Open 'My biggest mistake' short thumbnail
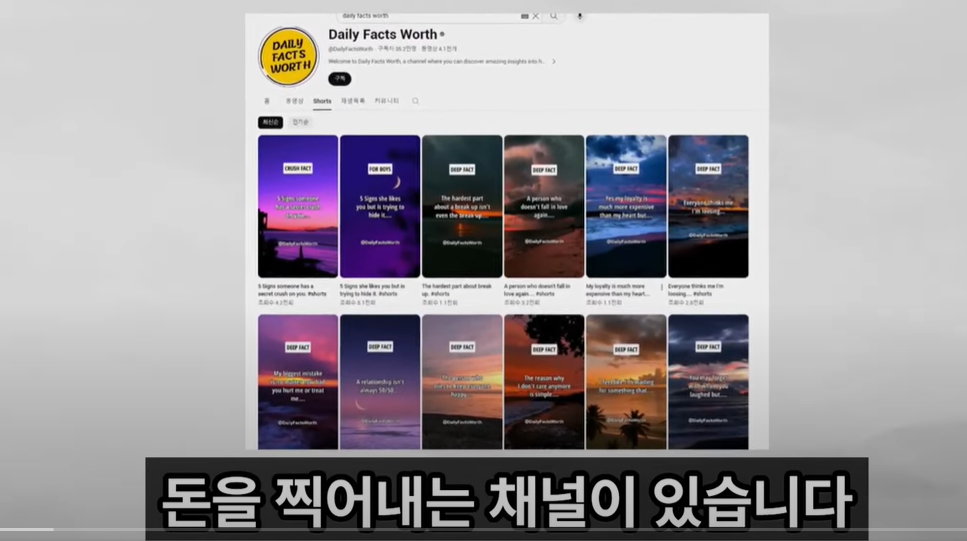Screen dimensions: 967x541 (x=298, y=382)
